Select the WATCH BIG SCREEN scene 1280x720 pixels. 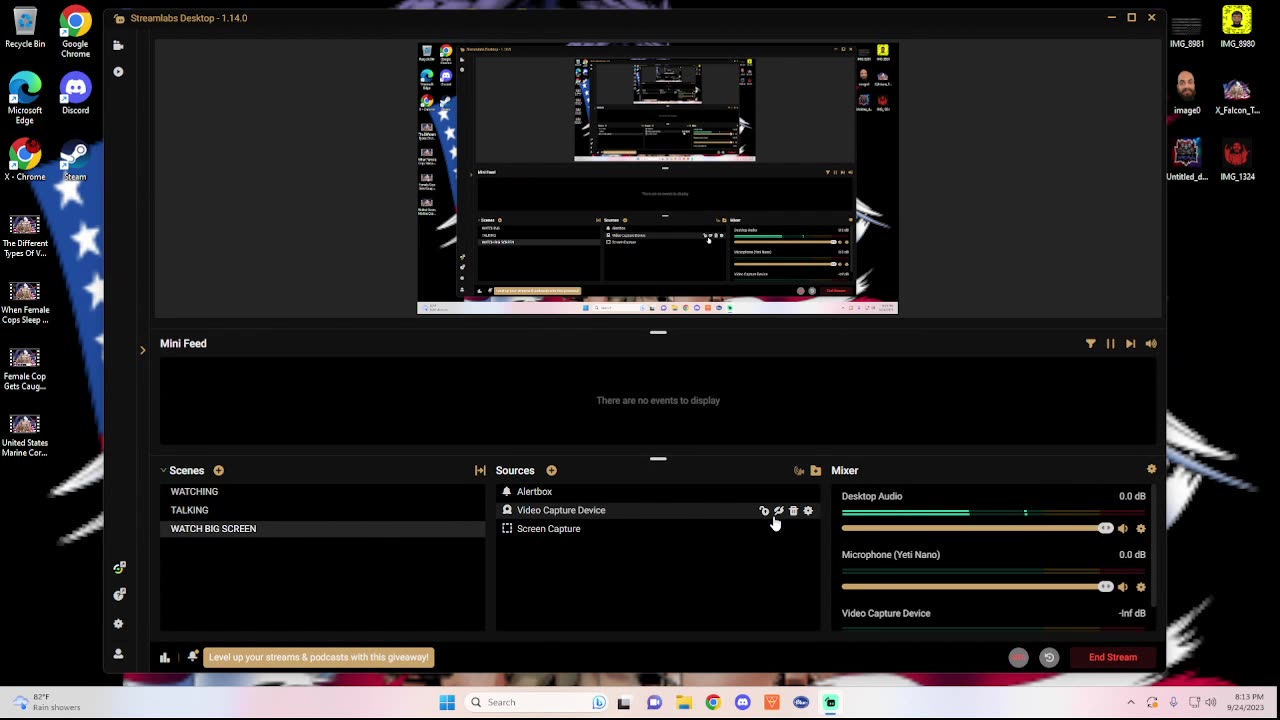(x=323, y=528)
